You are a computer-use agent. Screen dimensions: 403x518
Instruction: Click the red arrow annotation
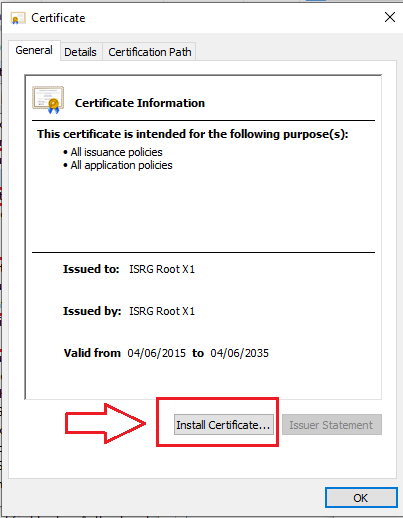click(x=105, y=423)
